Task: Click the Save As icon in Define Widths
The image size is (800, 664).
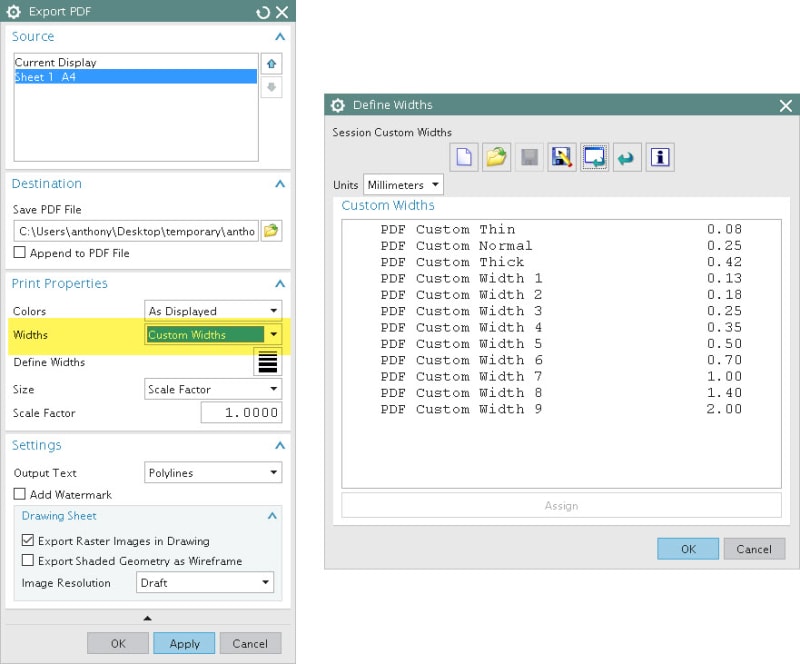Action: [x=562, y=157]
